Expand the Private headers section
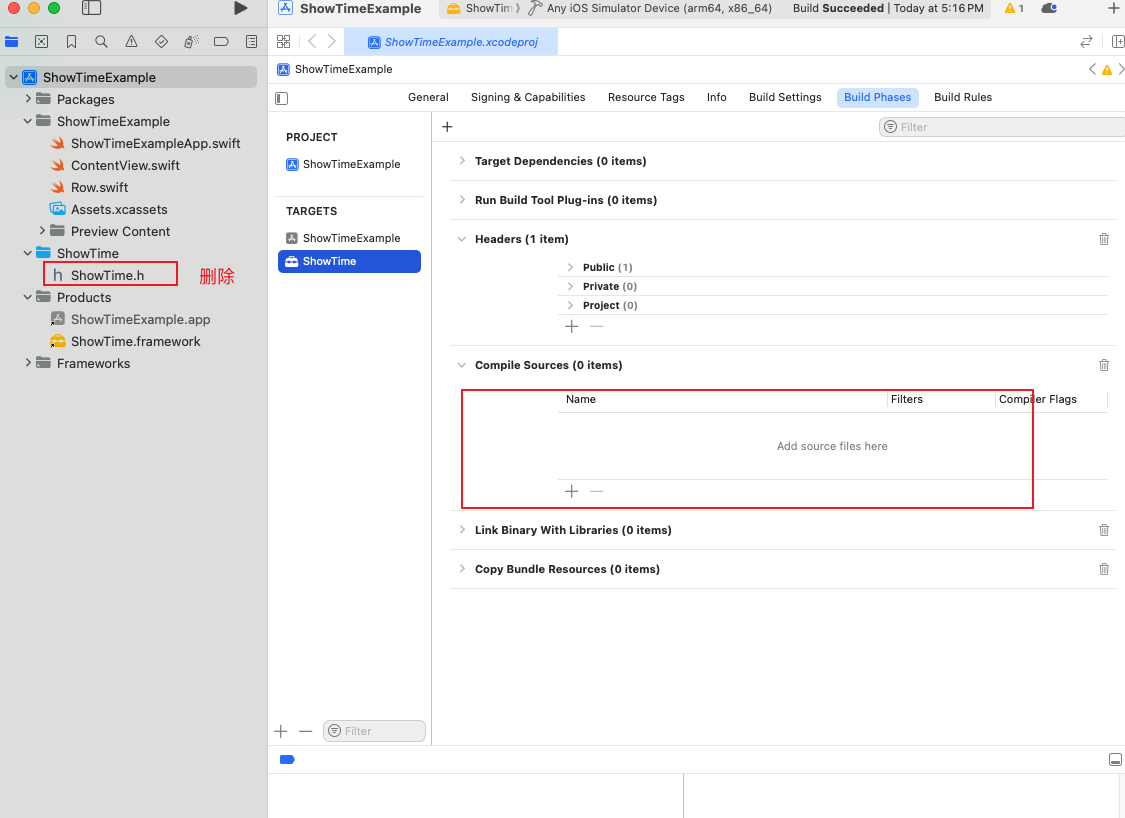The height and width of the screenshot is (818, 1125). click(x=570, y=286)
